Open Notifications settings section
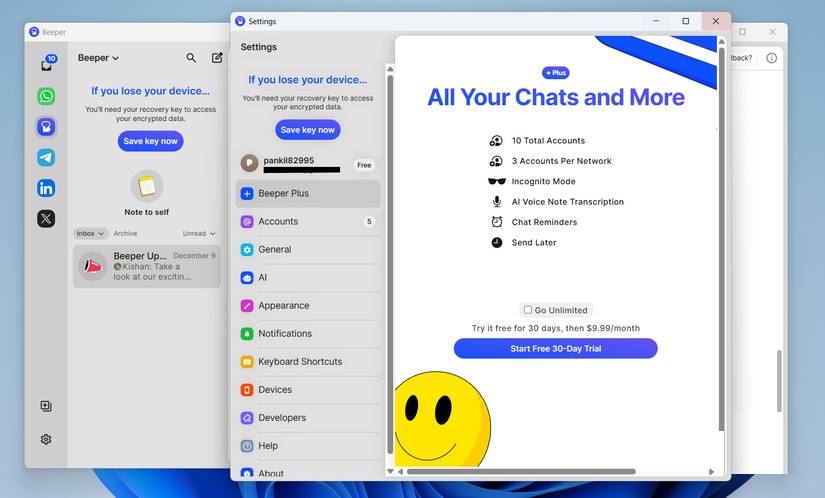825x498 pixels. click(x=308, y=333)
